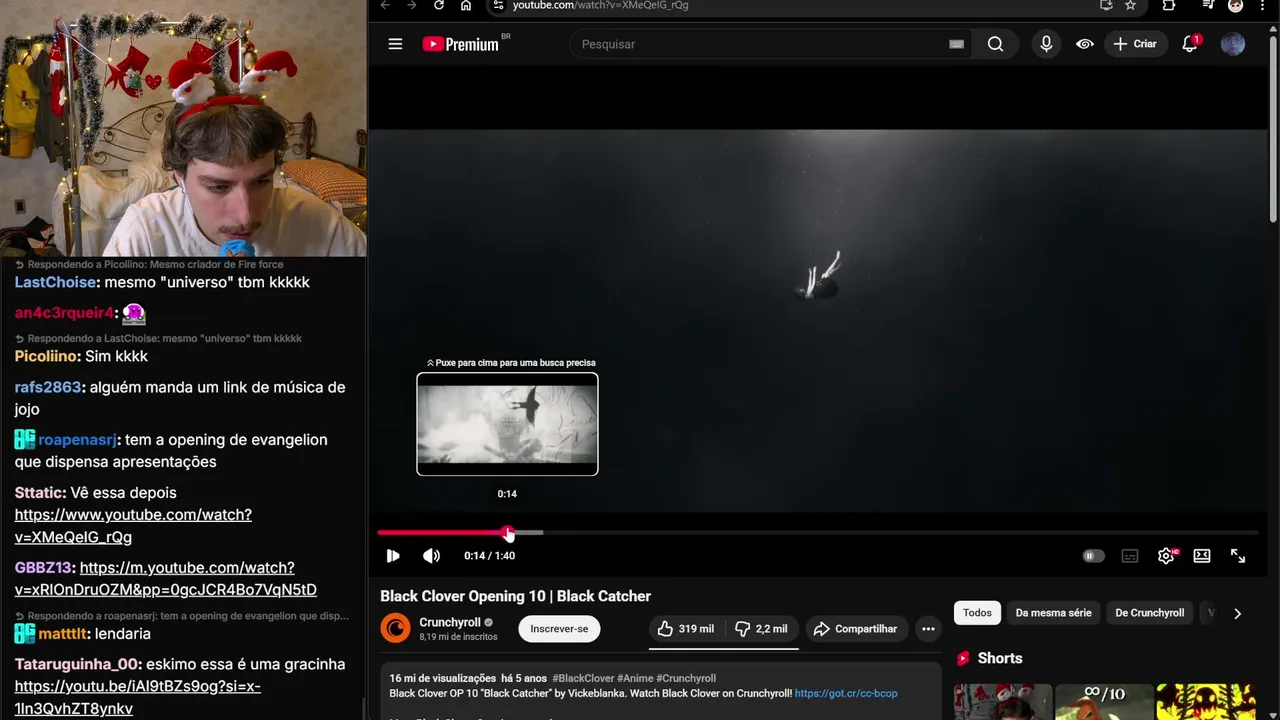
Task: Go to browser home page
Action: tap(466, 5)
